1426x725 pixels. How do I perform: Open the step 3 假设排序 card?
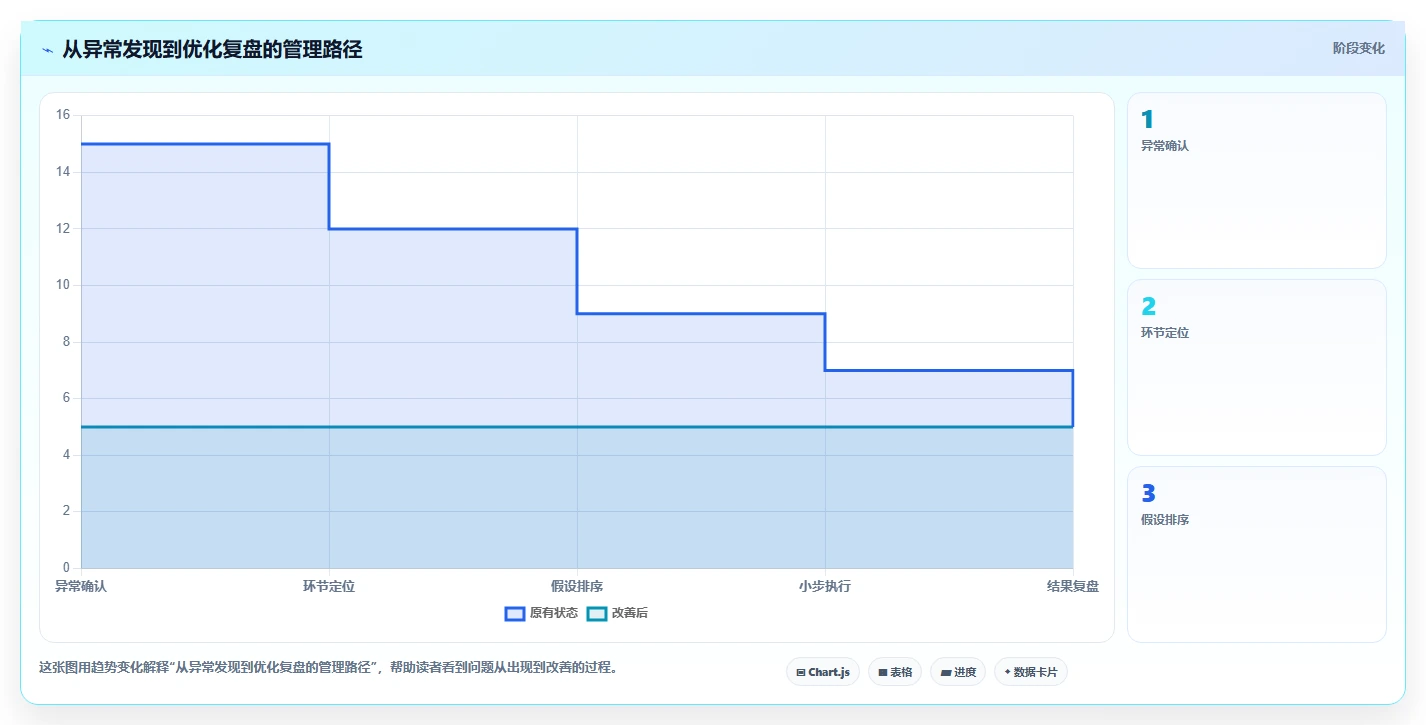pyautogui.click(x=1257, y=554)
